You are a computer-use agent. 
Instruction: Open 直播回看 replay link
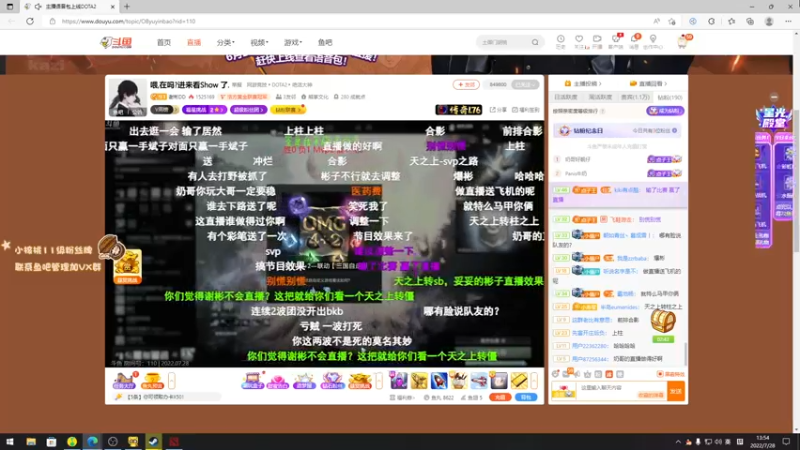(648, 84)
